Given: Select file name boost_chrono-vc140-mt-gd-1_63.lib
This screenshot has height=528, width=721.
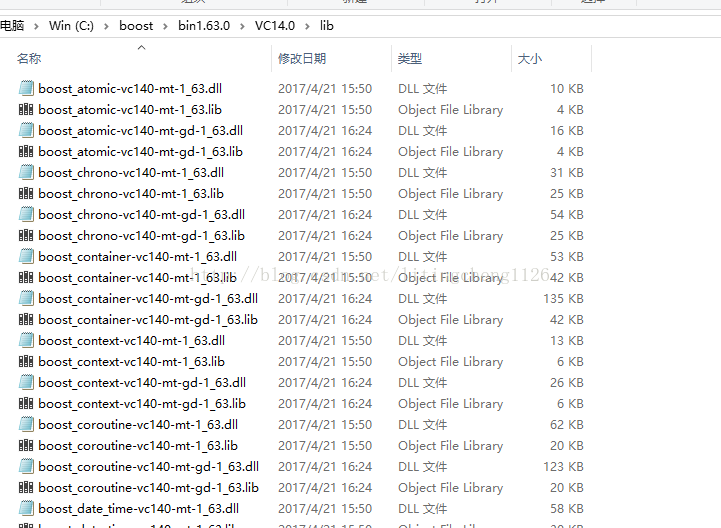Looking at the screenshot, I should [x=142, y=235].
